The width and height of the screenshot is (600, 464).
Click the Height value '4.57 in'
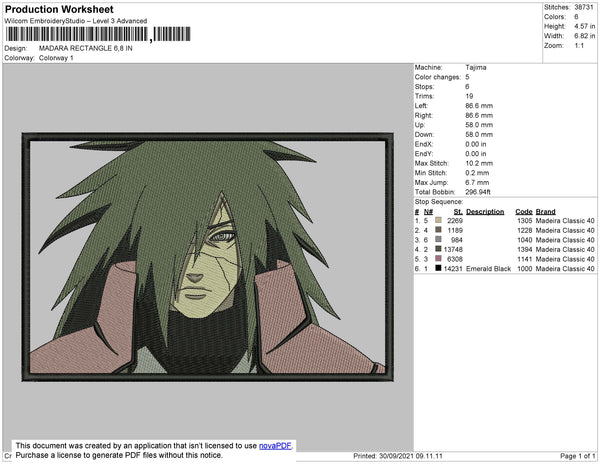[x=585, y=26]
